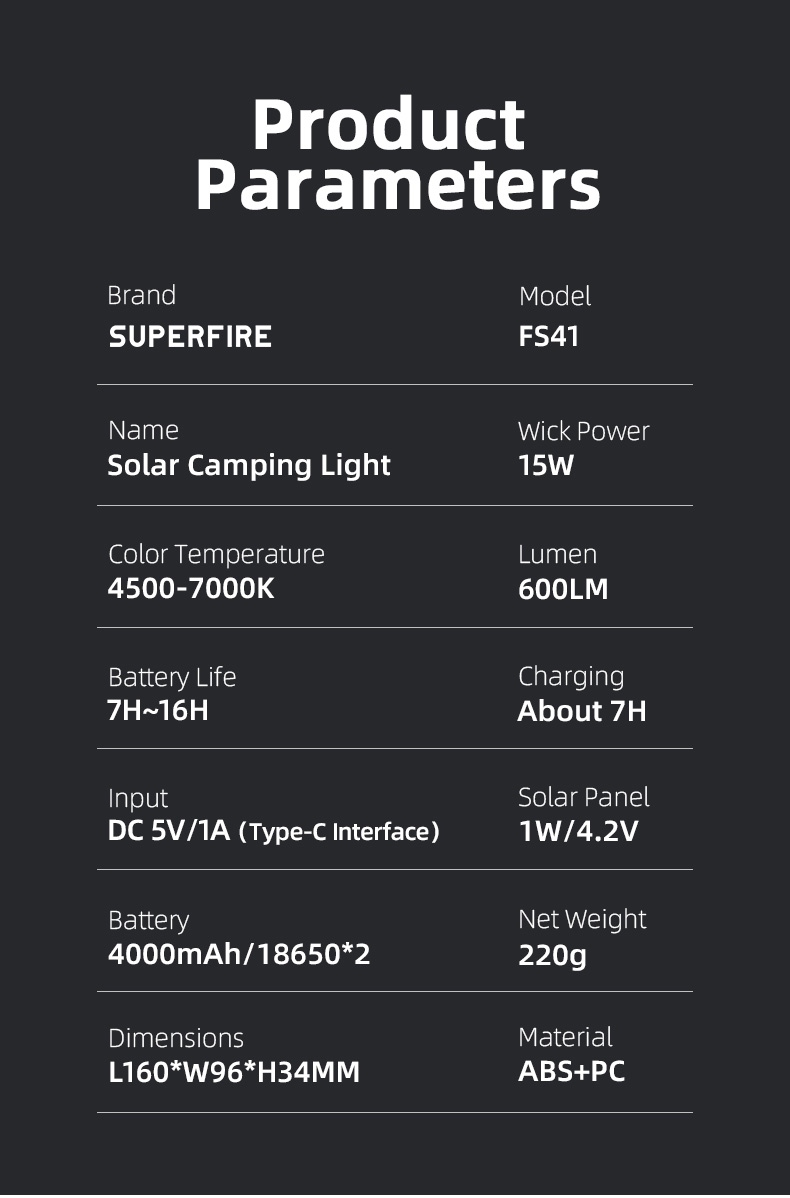This screenshot has height=1198, width=790.
Task: Click the Product Parameters heading
Action: [396, 155]
